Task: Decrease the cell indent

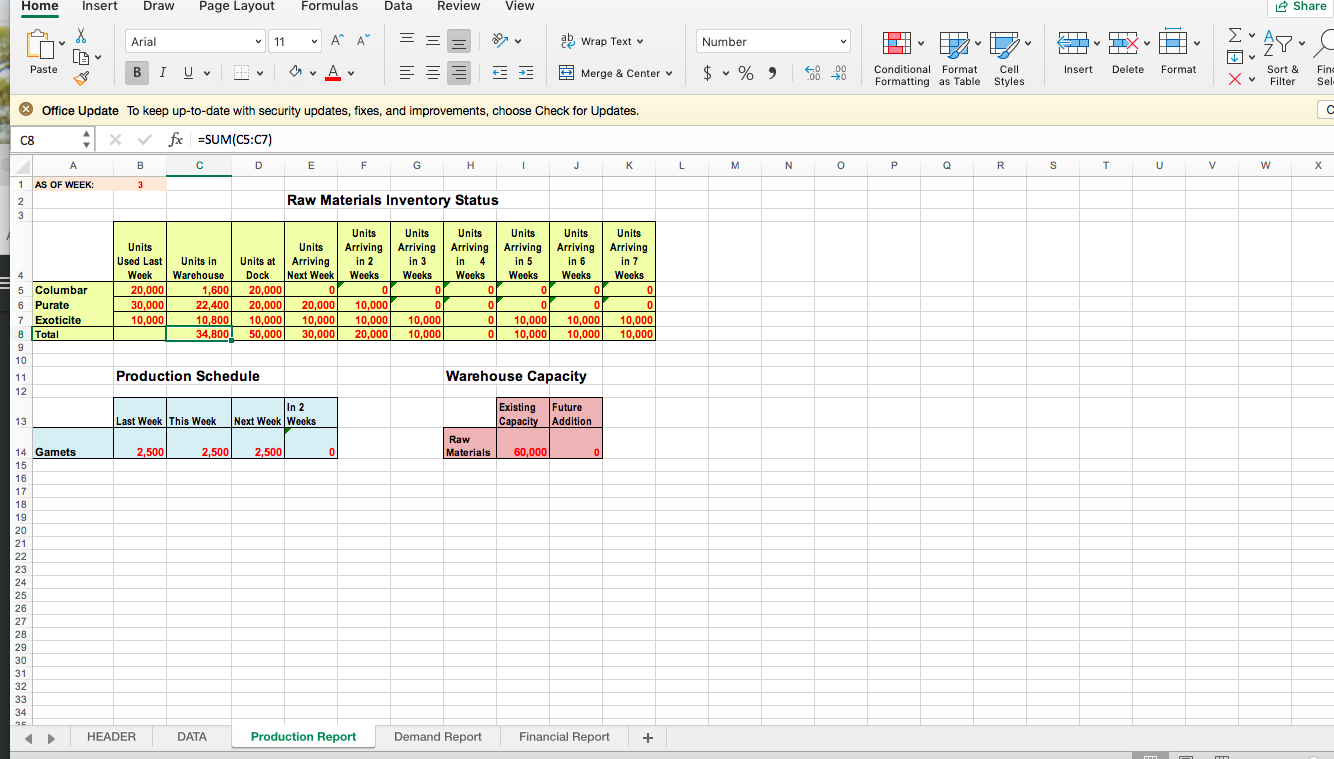Action: tap(500, 73)
